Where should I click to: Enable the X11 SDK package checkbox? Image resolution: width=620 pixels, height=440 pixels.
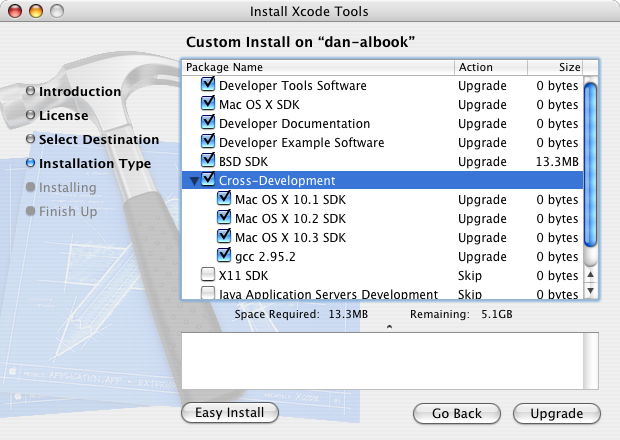tap(208, 275)
